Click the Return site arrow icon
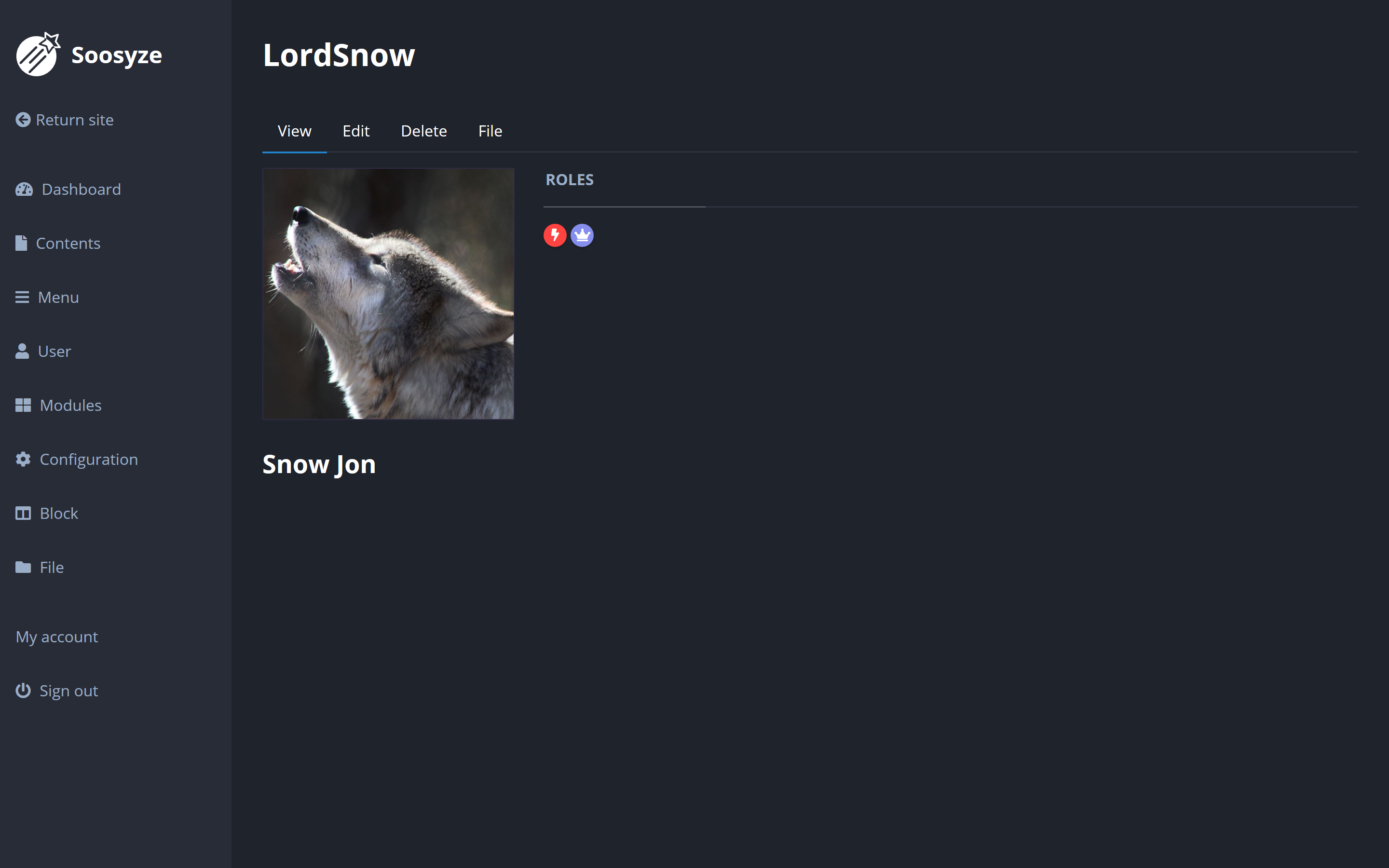Image resolution: width=1389 pixels, height=868 pixels. (23, 120)
